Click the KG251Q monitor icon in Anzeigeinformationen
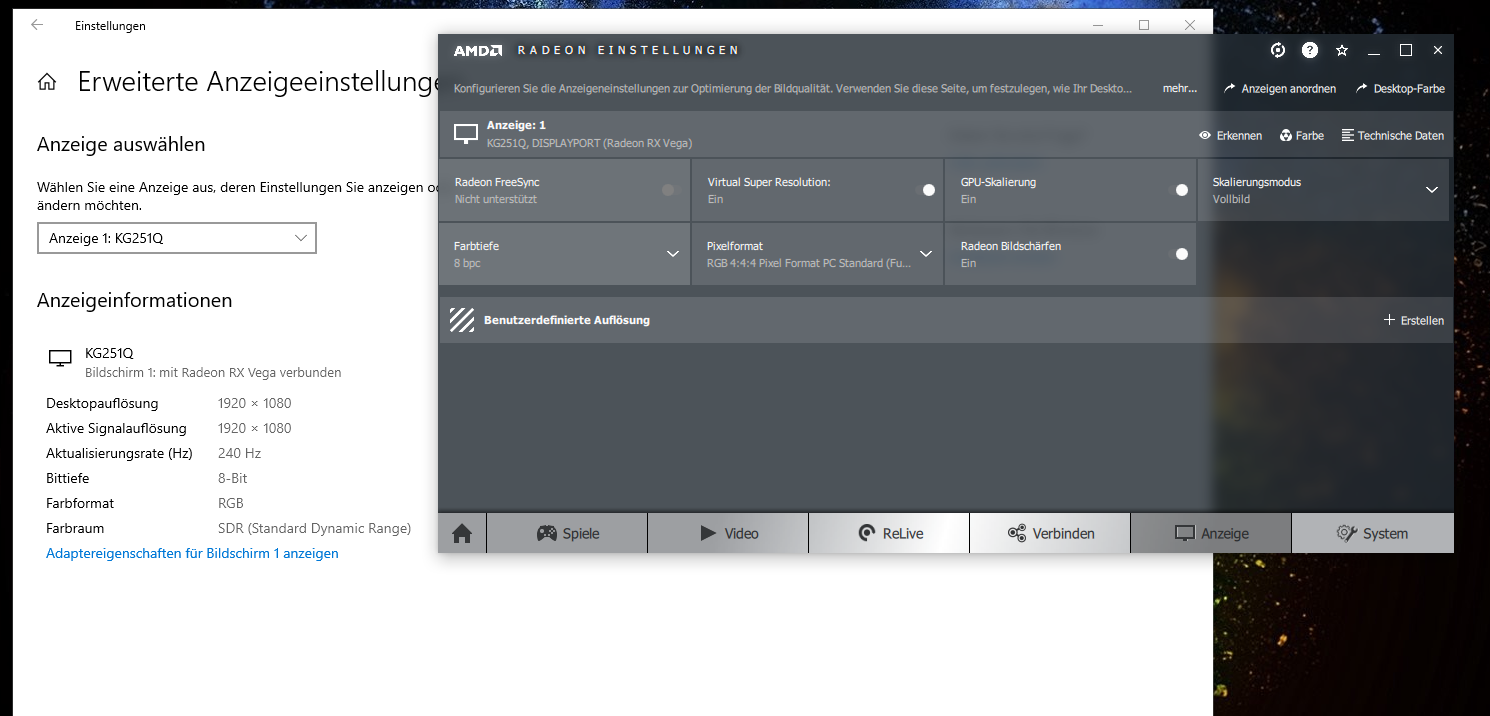This screenshot has width=1490, height=716. (x=60, y=358)
